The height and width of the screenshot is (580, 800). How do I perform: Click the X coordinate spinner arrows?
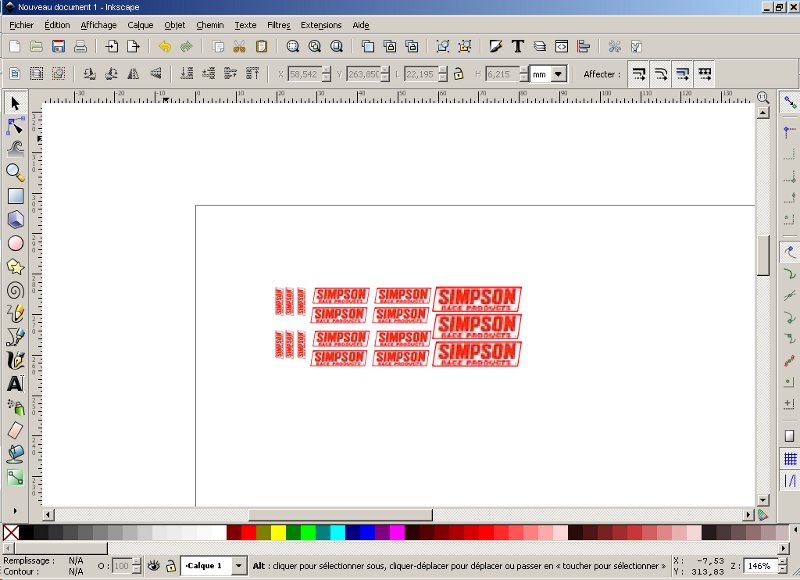327,74
